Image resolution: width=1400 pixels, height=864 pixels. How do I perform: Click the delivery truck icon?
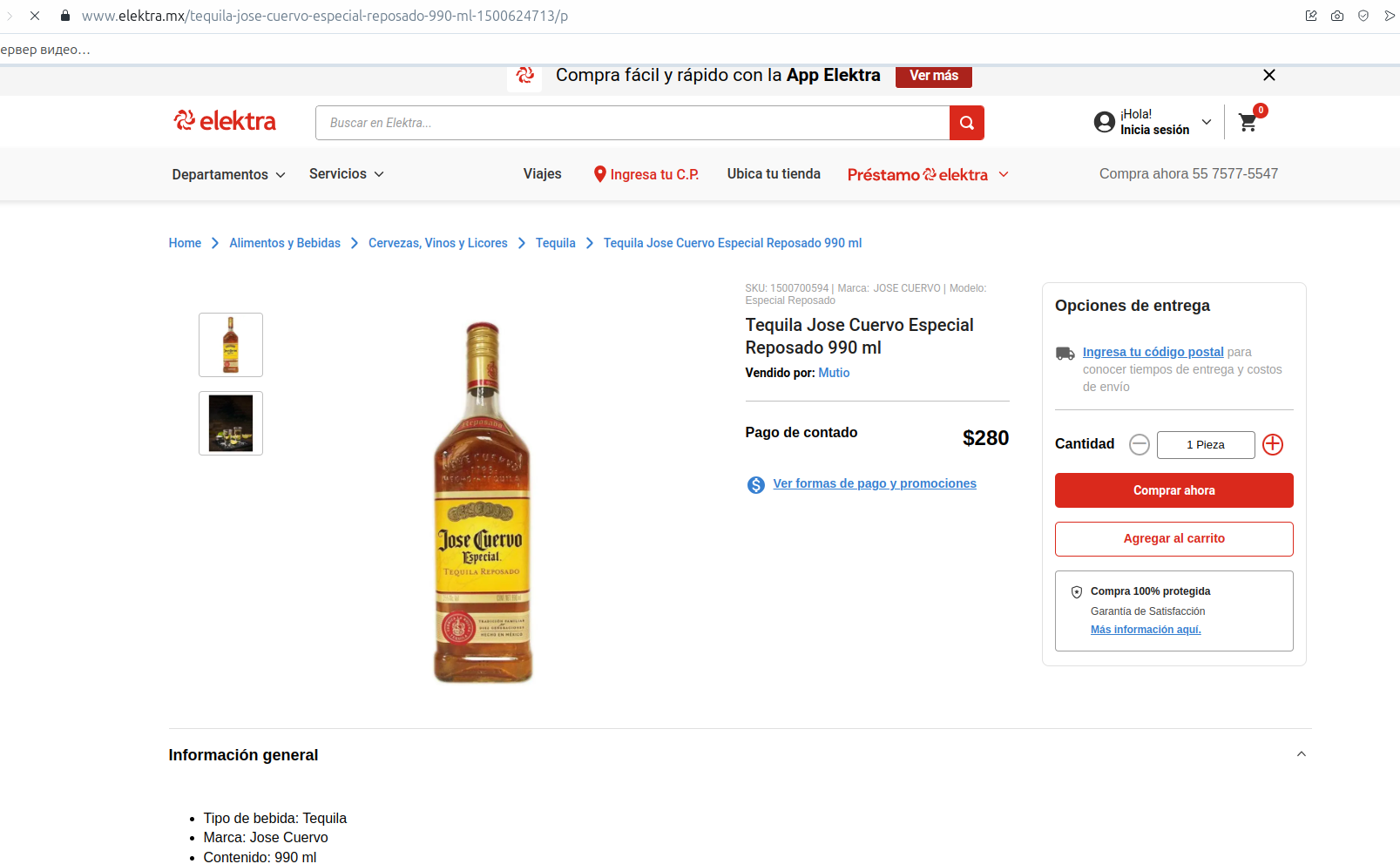click(x=1065, y=353)
